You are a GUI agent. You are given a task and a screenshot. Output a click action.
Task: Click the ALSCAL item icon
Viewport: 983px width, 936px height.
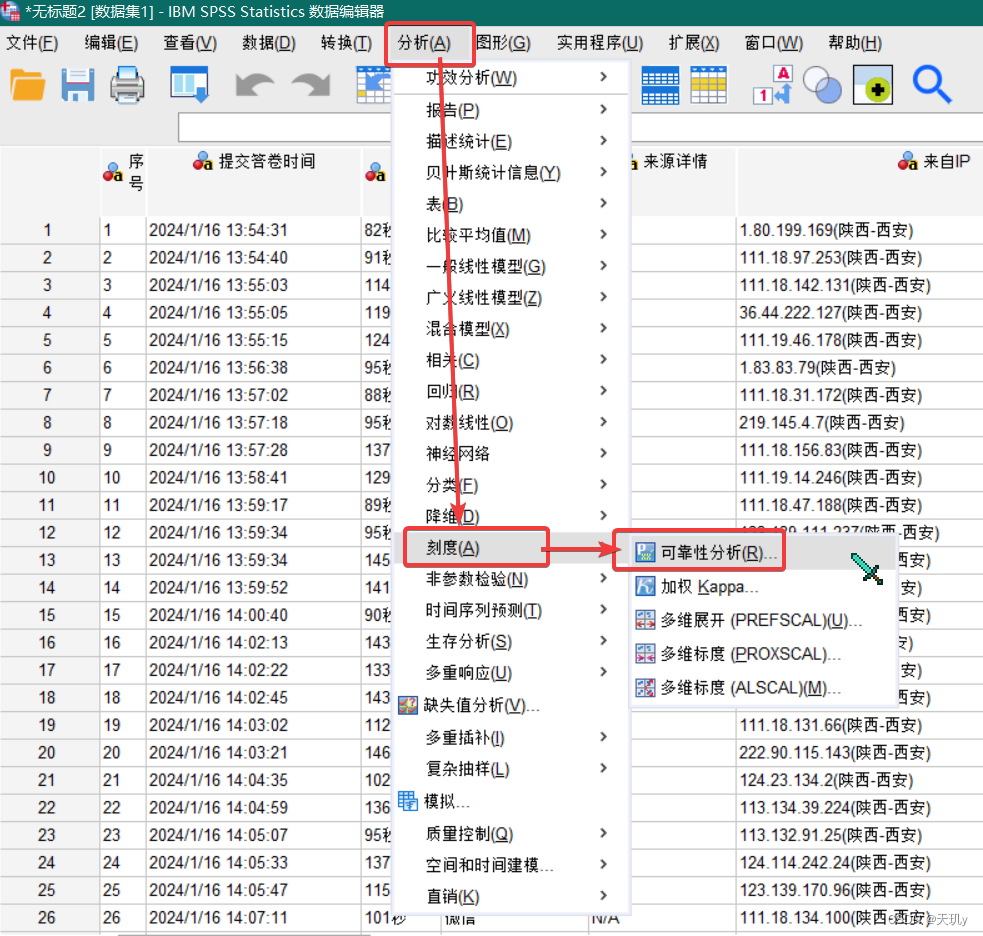click(645, 687)
